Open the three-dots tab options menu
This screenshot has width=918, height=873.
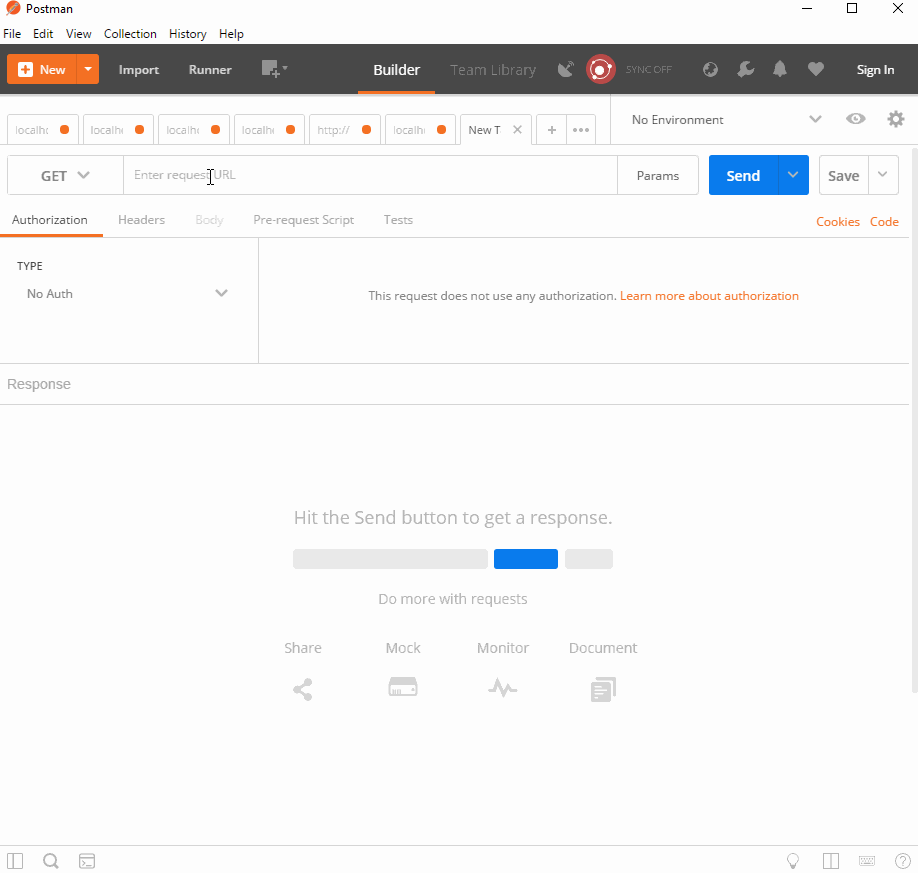pos(581,129)
